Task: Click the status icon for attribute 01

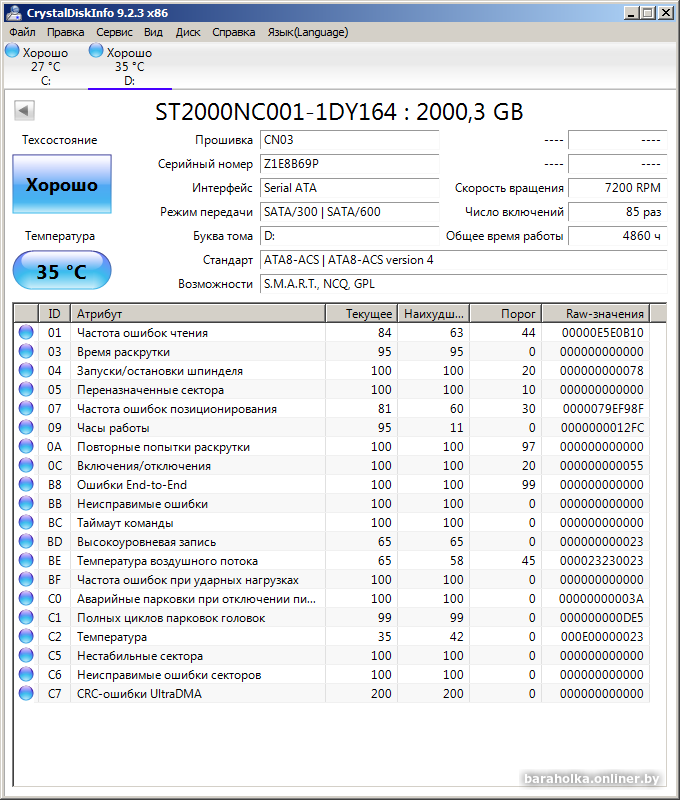Action: point(26,333)
